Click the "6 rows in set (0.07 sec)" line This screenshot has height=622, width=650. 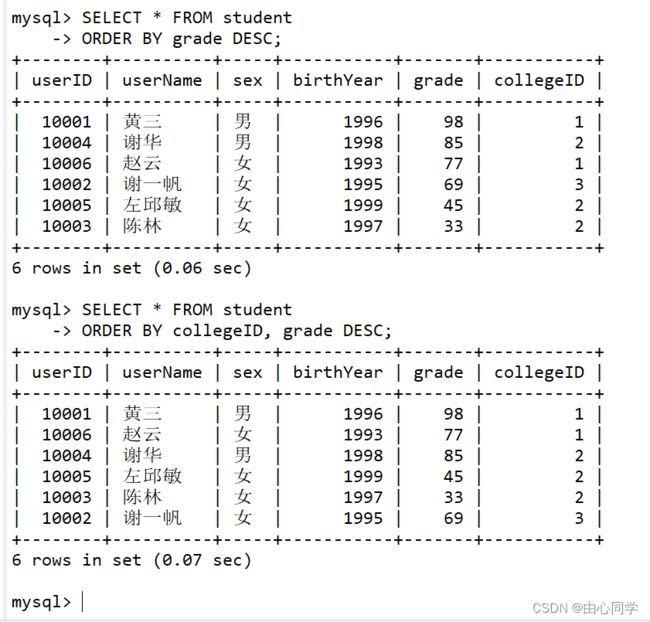(131, 560)
